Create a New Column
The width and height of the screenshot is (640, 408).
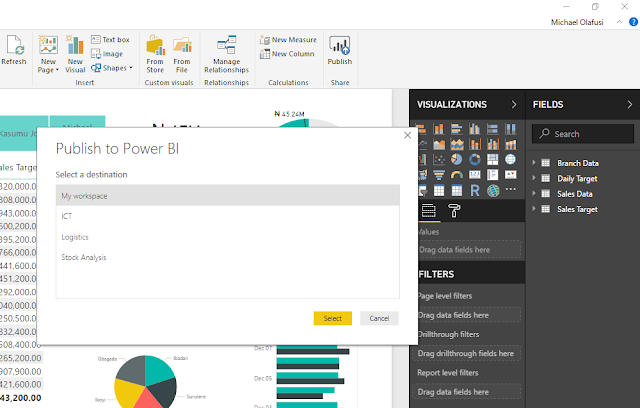click(287, 54)
